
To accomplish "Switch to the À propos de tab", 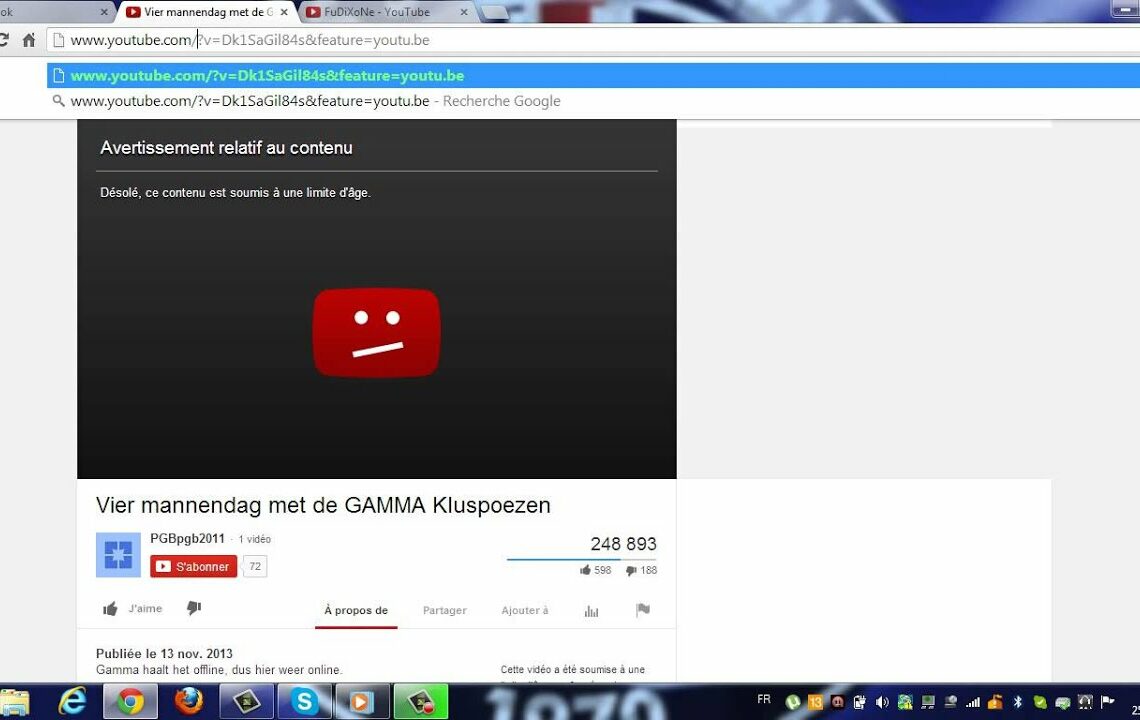I will pyautogui.click(x=356, y=610).
